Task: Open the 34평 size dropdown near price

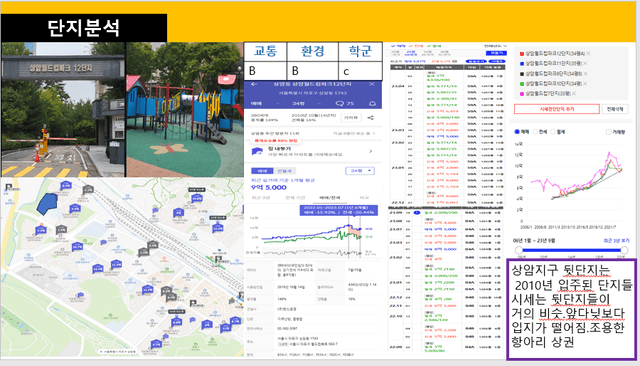Action: click(360, 171)
